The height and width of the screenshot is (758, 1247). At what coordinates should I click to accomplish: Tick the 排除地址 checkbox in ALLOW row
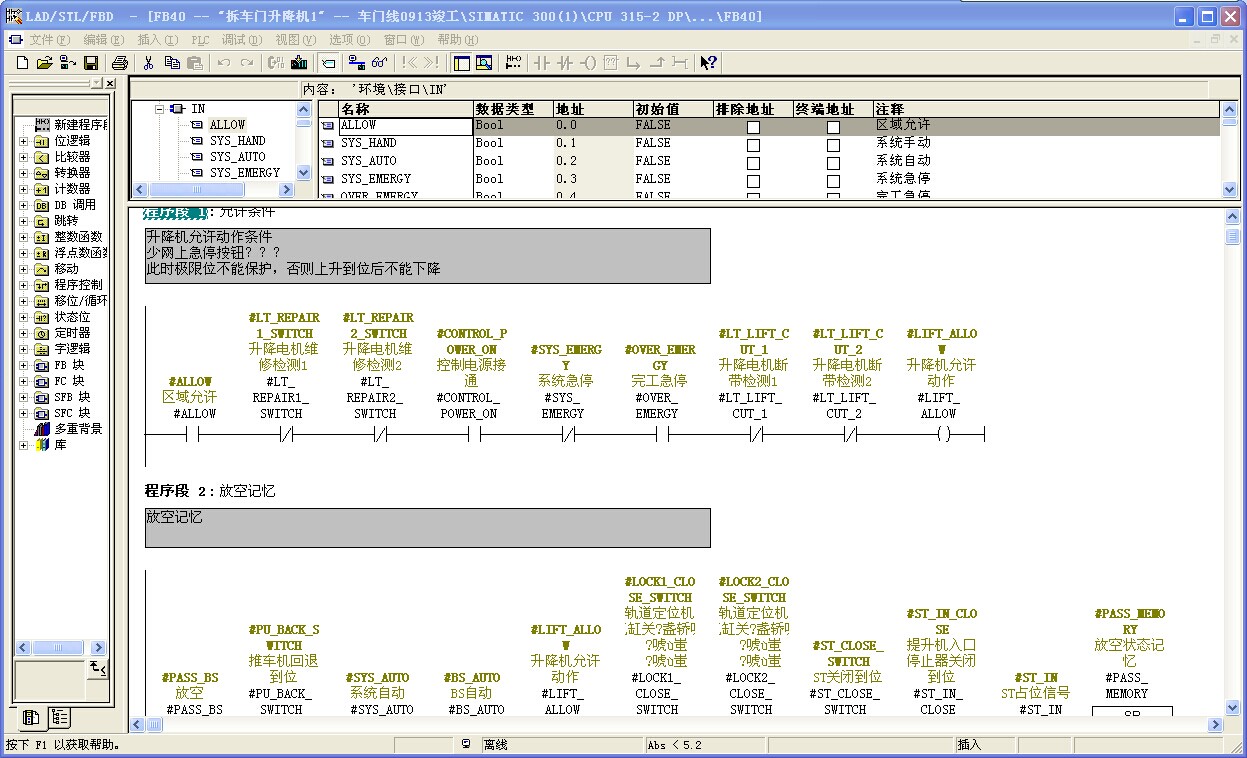click(753, 127)
